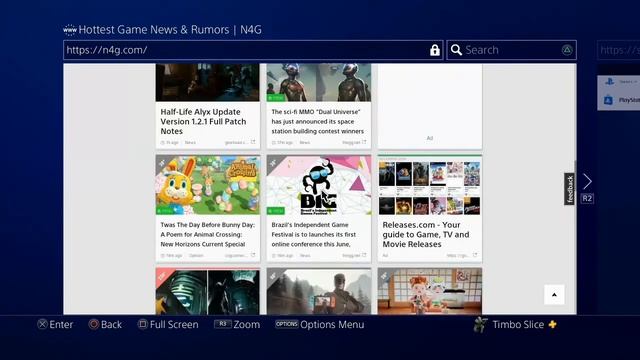640x360 pixels.
Task: Click the green heat badge on Dual Universe image
Action: [276, 98]
